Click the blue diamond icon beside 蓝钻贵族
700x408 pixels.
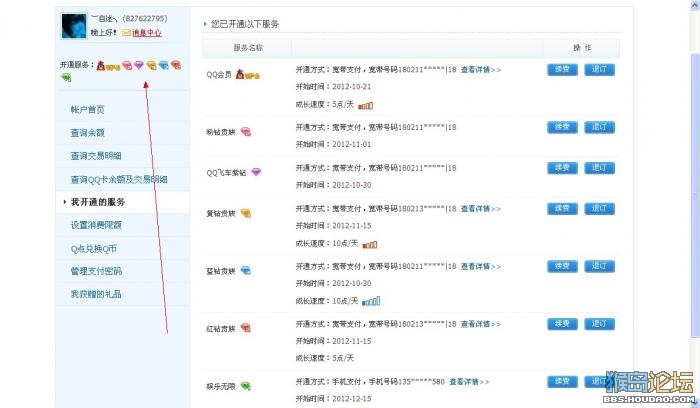246,271
